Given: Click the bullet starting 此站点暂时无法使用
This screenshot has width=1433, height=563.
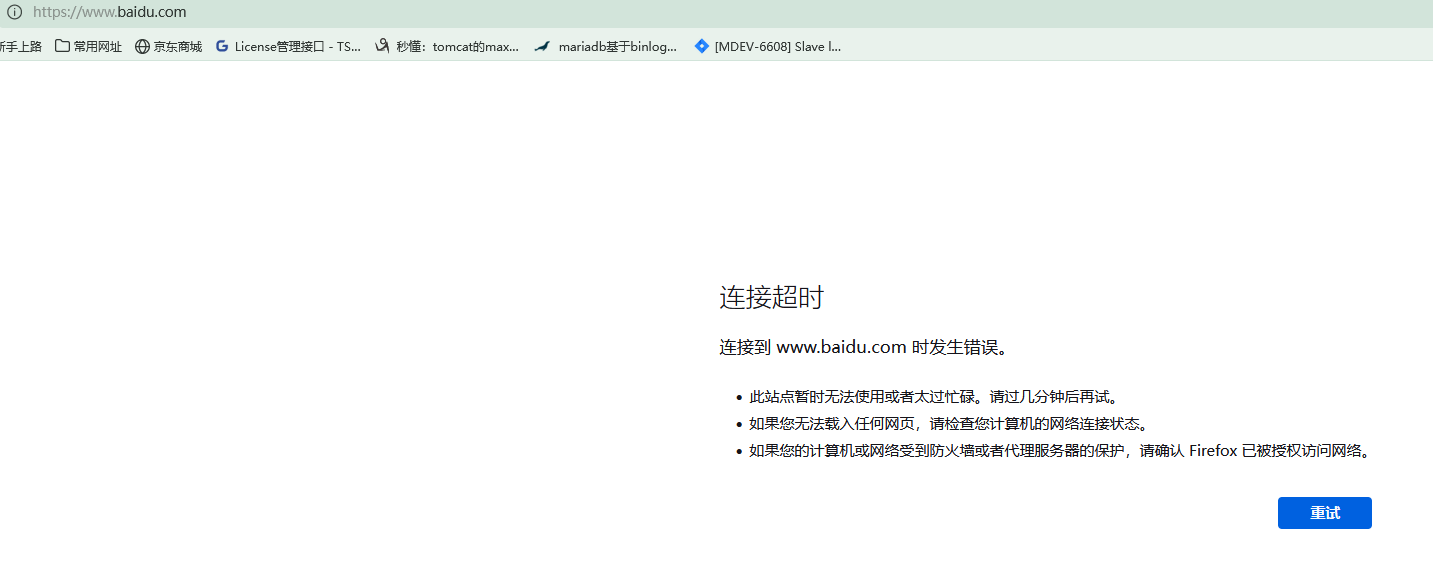Looking at the screenshot, I should pyautogui.click(x=932, y=397).
